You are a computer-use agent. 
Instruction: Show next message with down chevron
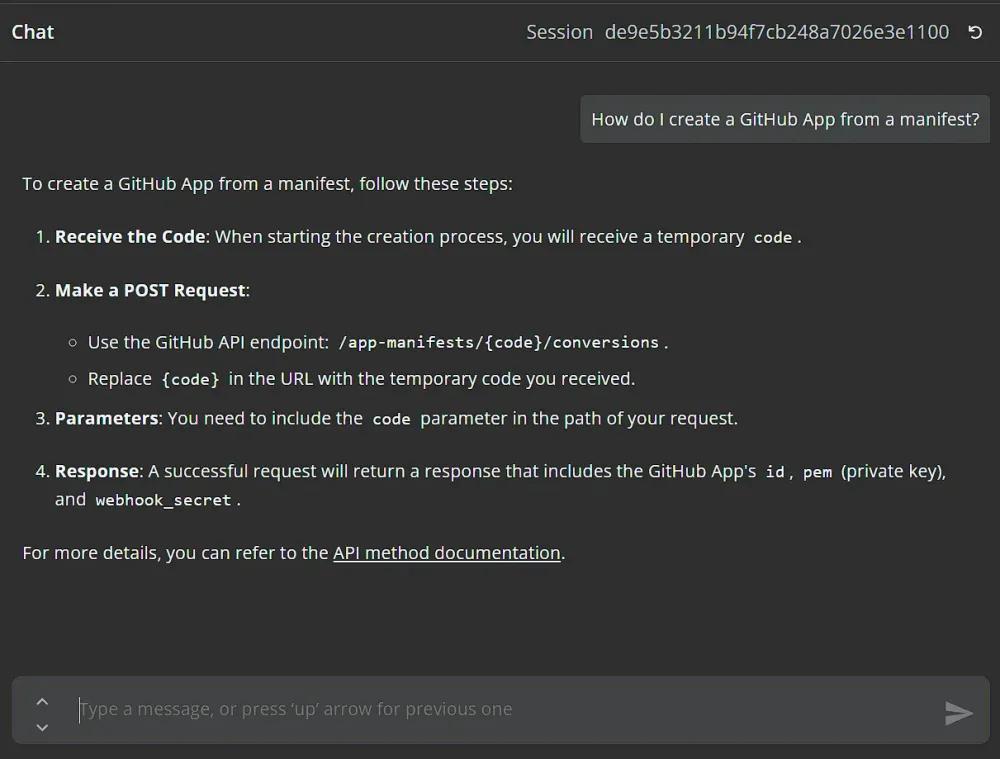(x=42, y=727)
